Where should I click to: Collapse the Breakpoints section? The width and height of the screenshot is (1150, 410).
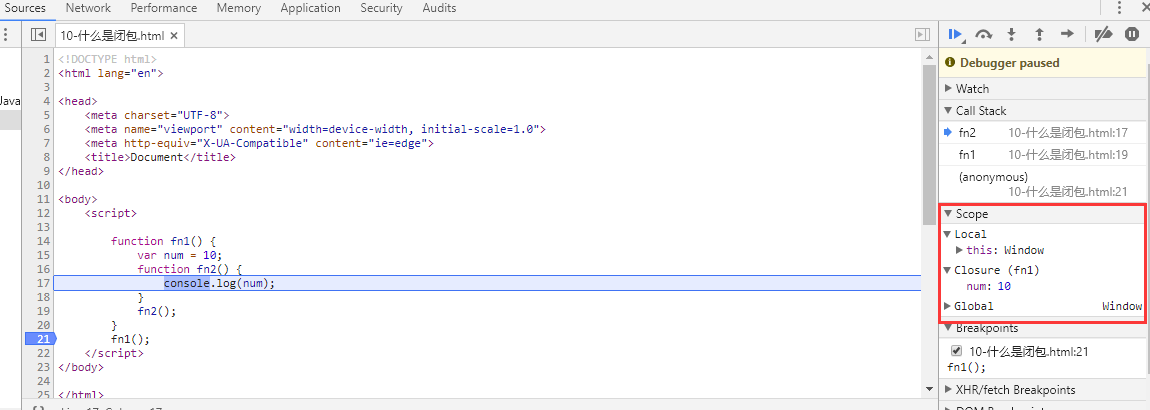point(948,328)
